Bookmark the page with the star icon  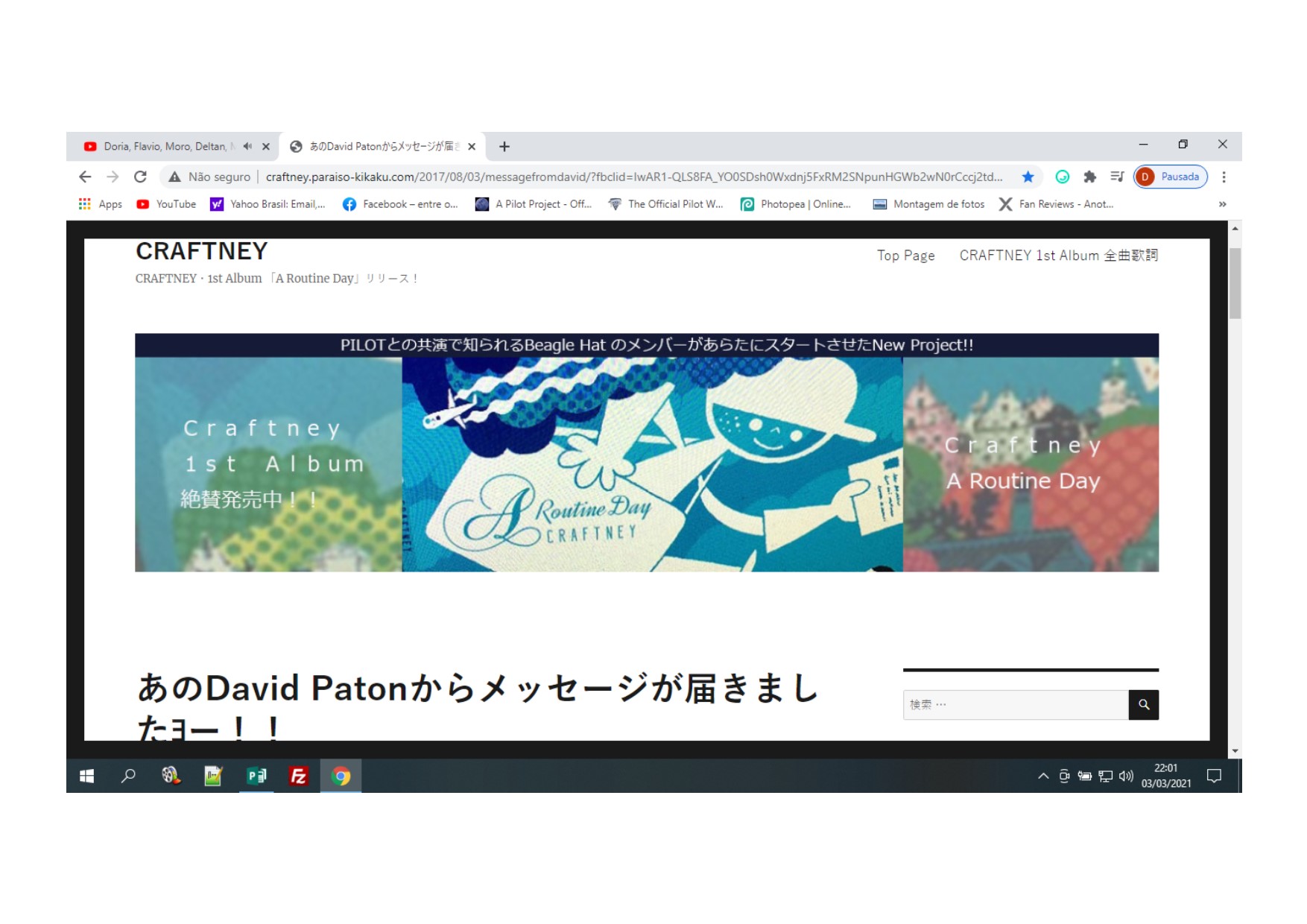coord(1028,177)
